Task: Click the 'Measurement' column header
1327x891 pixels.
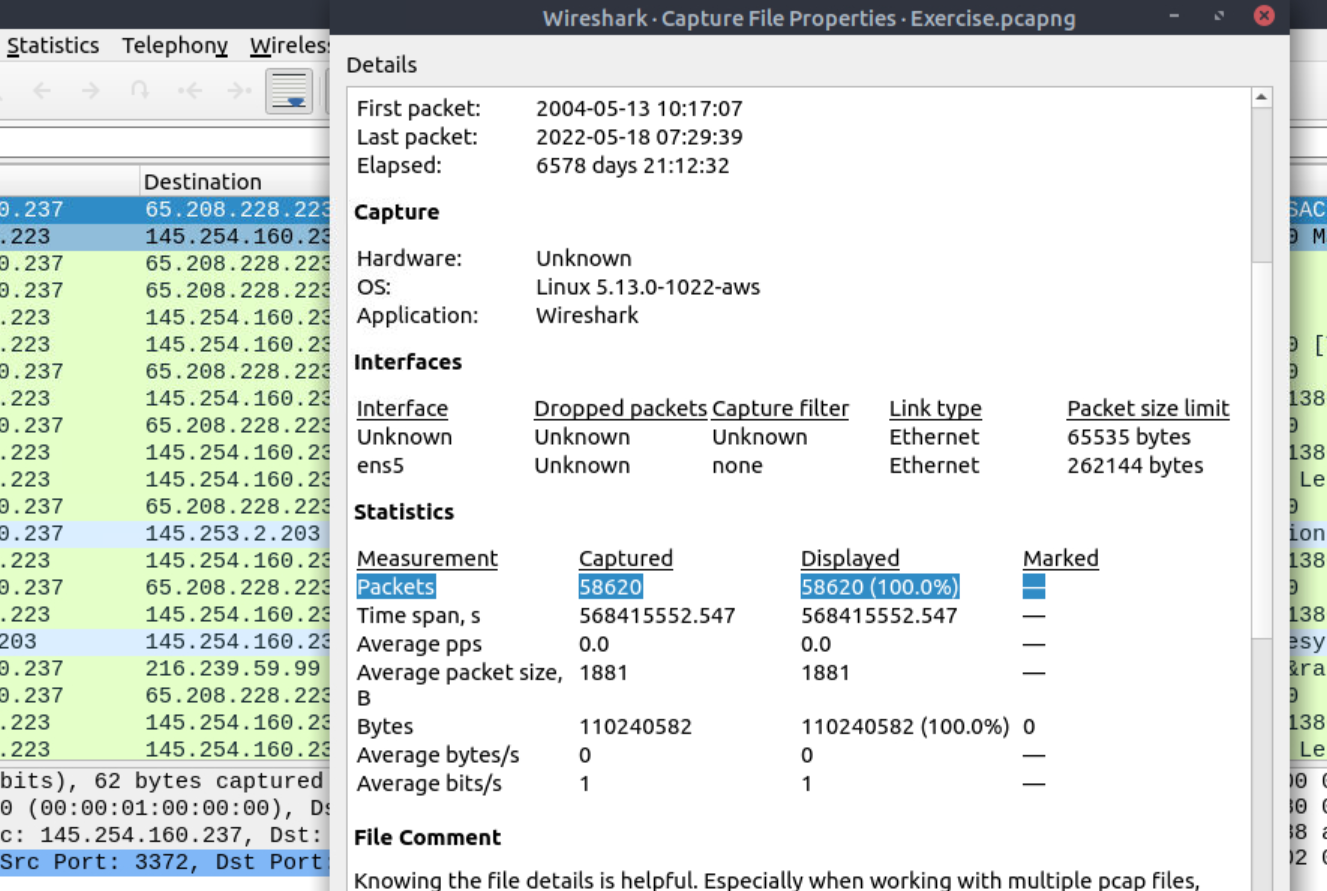Action: point(427,558)
